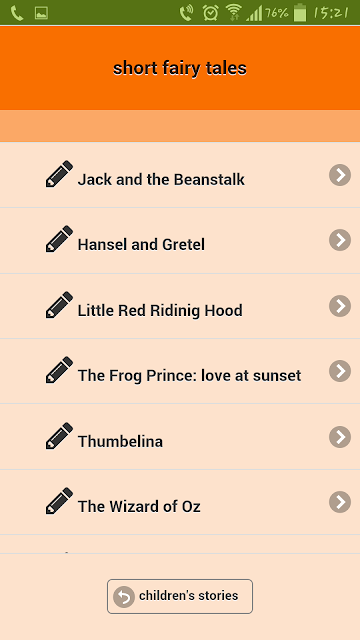Tap pencil icon beside Hansel and Gretel
Screen dimensions: 360x640
pyautogui.click(x=59, y=239)
